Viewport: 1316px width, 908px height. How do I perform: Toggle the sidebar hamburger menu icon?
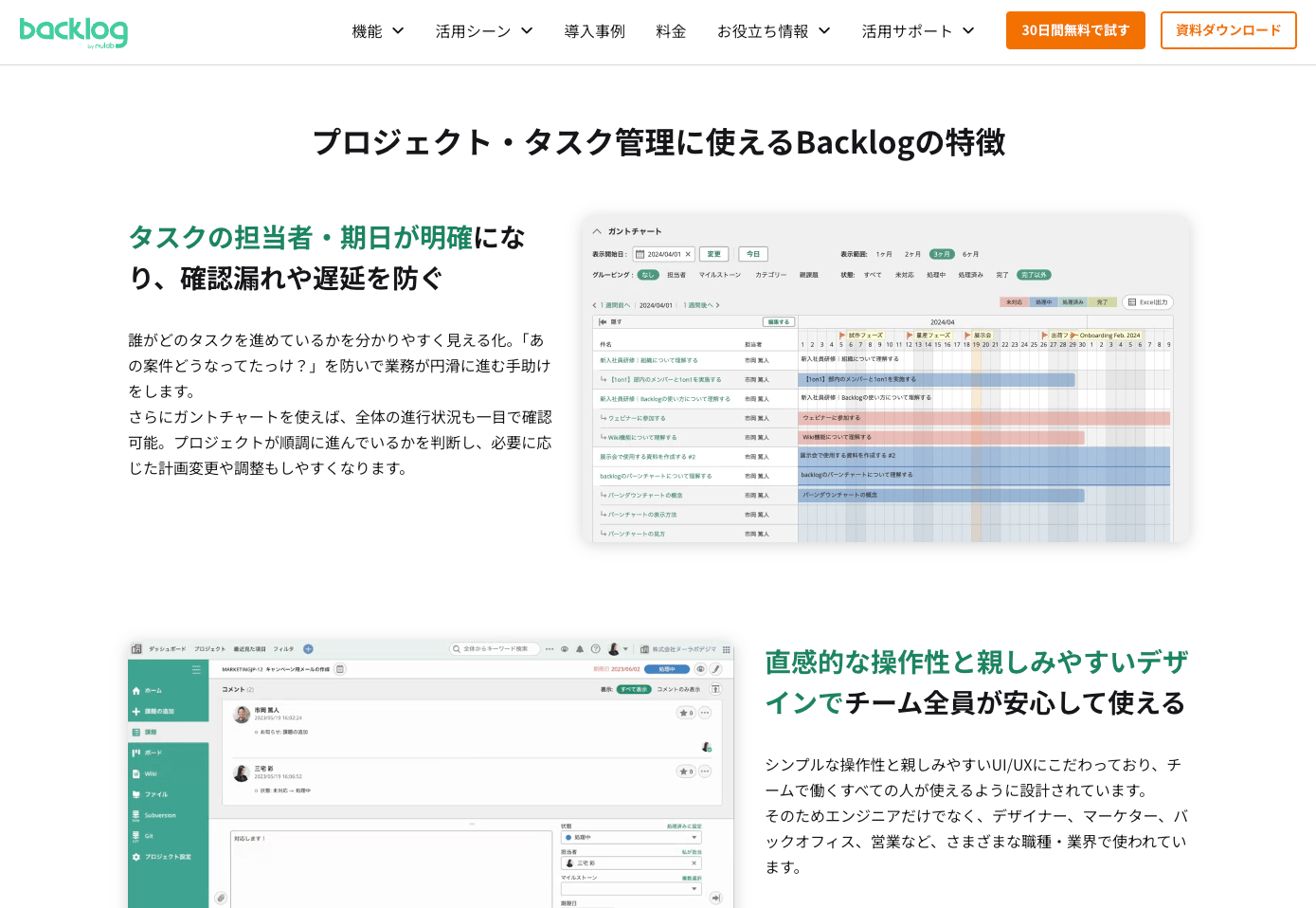[x=196, y=670]
